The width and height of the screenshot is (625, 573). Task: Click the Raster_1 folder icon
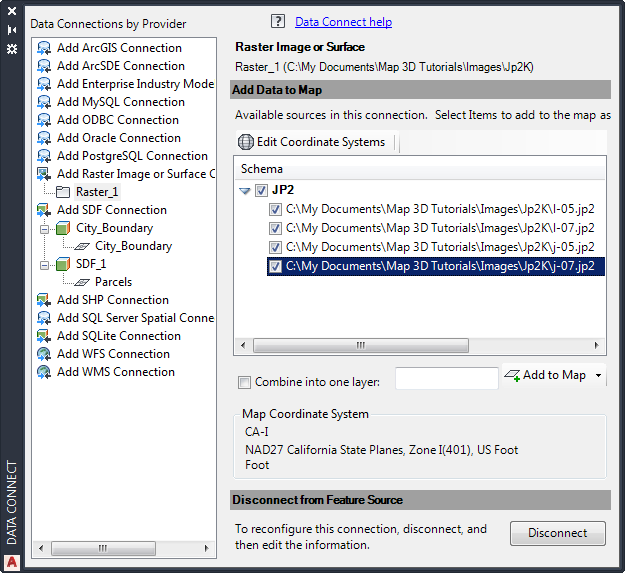click(63, 192)
